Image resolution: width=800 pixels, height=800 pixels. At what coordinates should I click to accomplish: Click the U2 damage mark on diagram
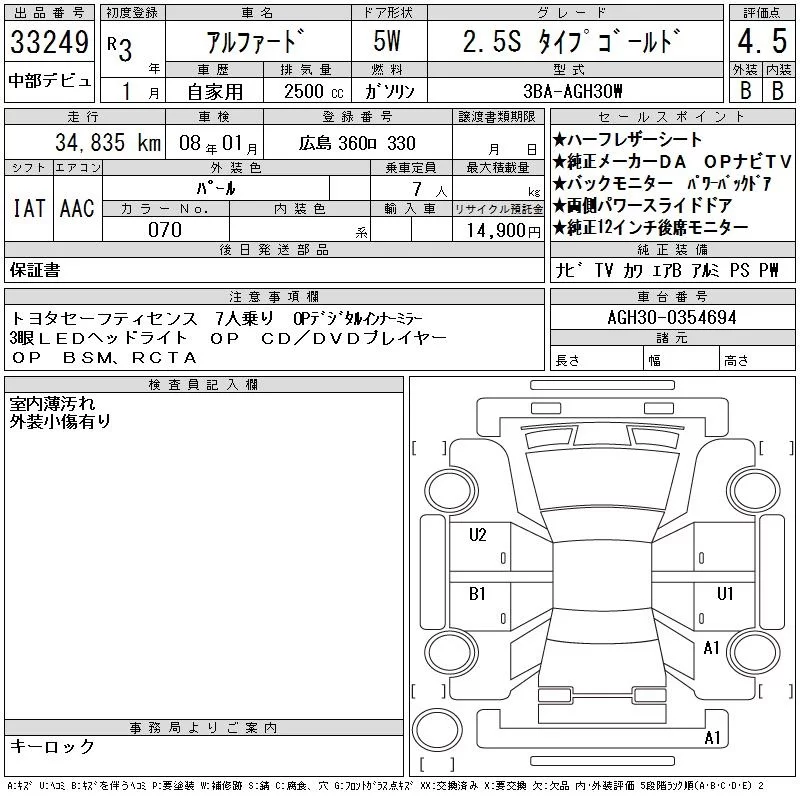(478, 535)
